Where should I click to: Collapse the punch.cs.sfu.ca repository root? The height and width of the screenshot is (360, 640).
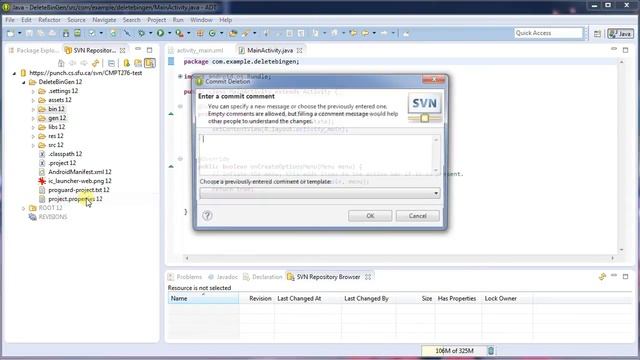coord(15,73)
